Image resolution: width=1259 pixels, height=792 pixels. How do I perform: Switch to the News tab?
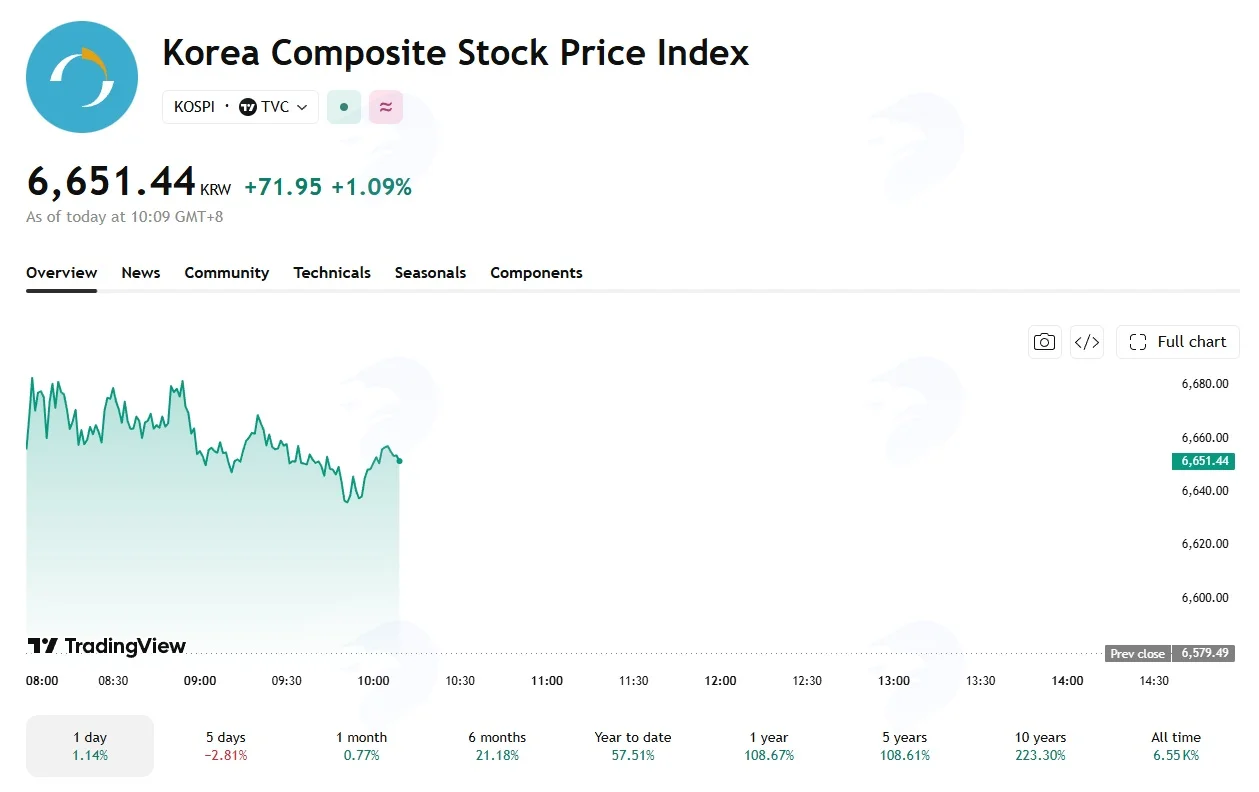point(141,273)
